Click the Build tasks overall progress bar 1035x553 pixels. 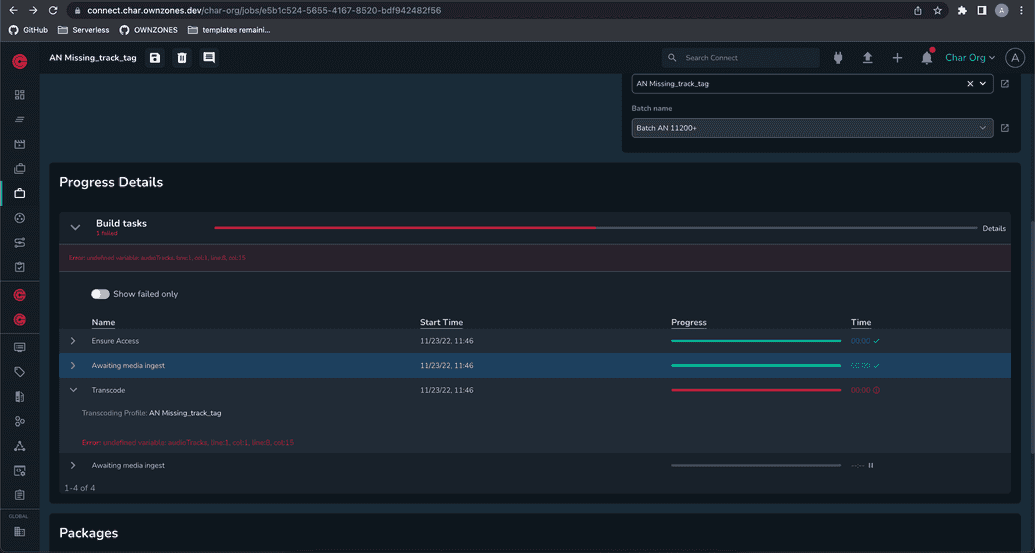(595, 228)
